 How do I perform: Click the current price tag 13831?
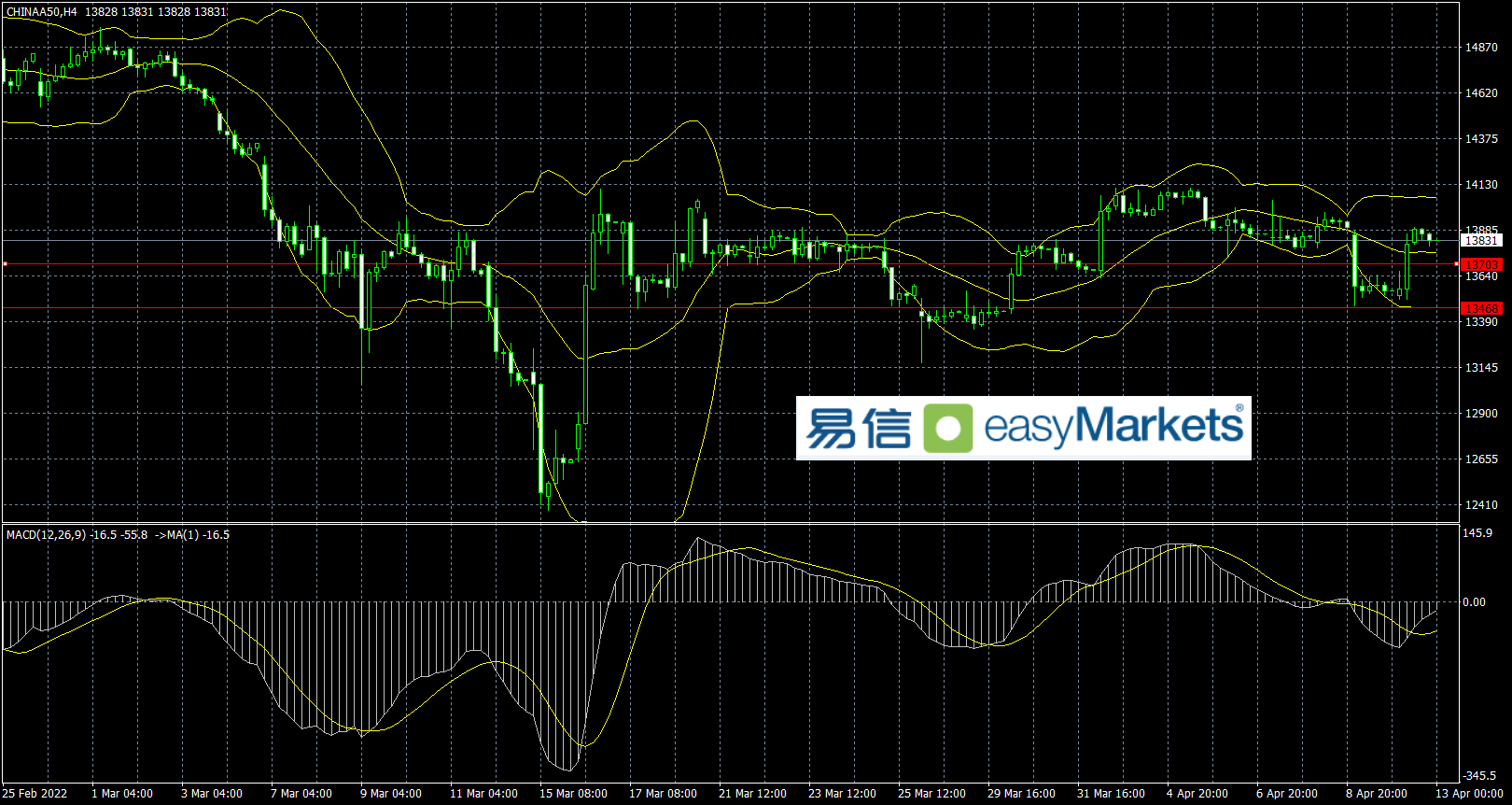coord(1481,241)
